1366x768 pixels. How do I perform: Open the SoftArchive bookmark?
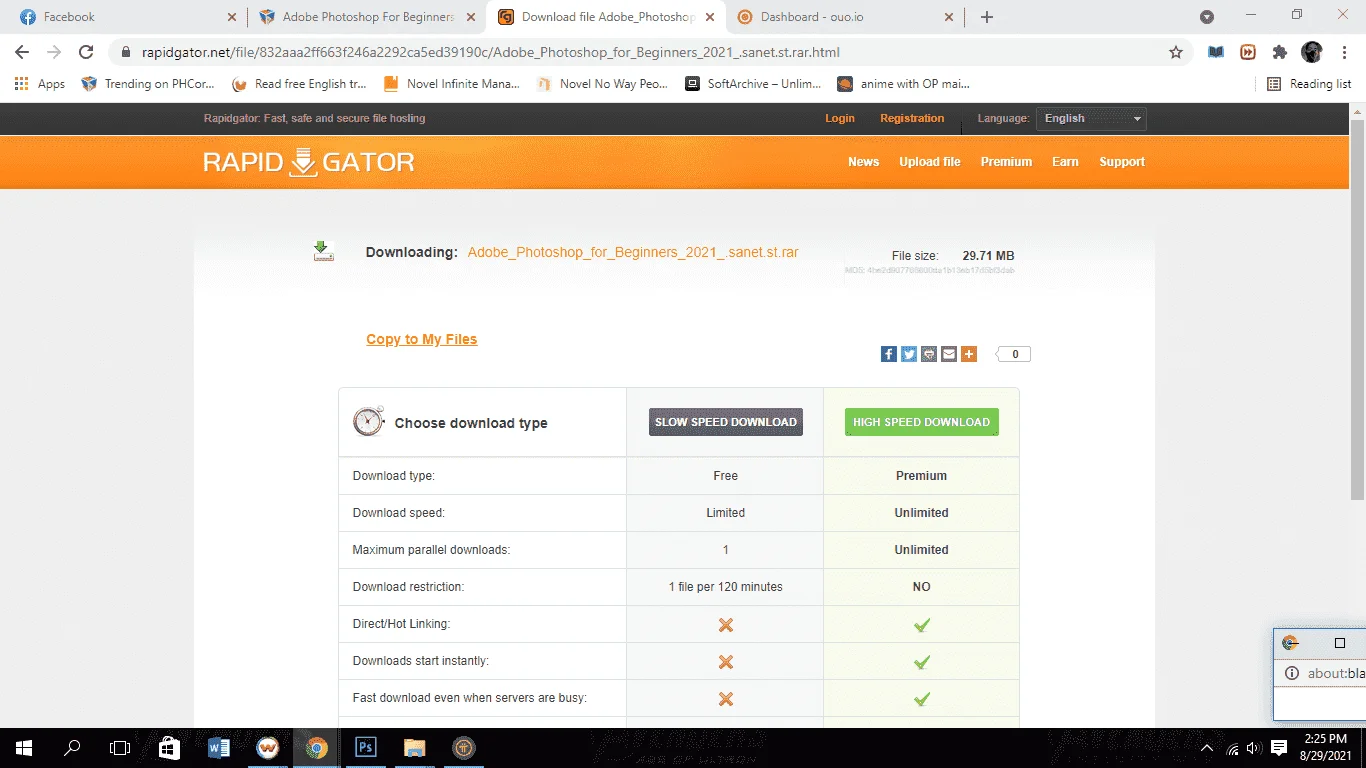753,84
